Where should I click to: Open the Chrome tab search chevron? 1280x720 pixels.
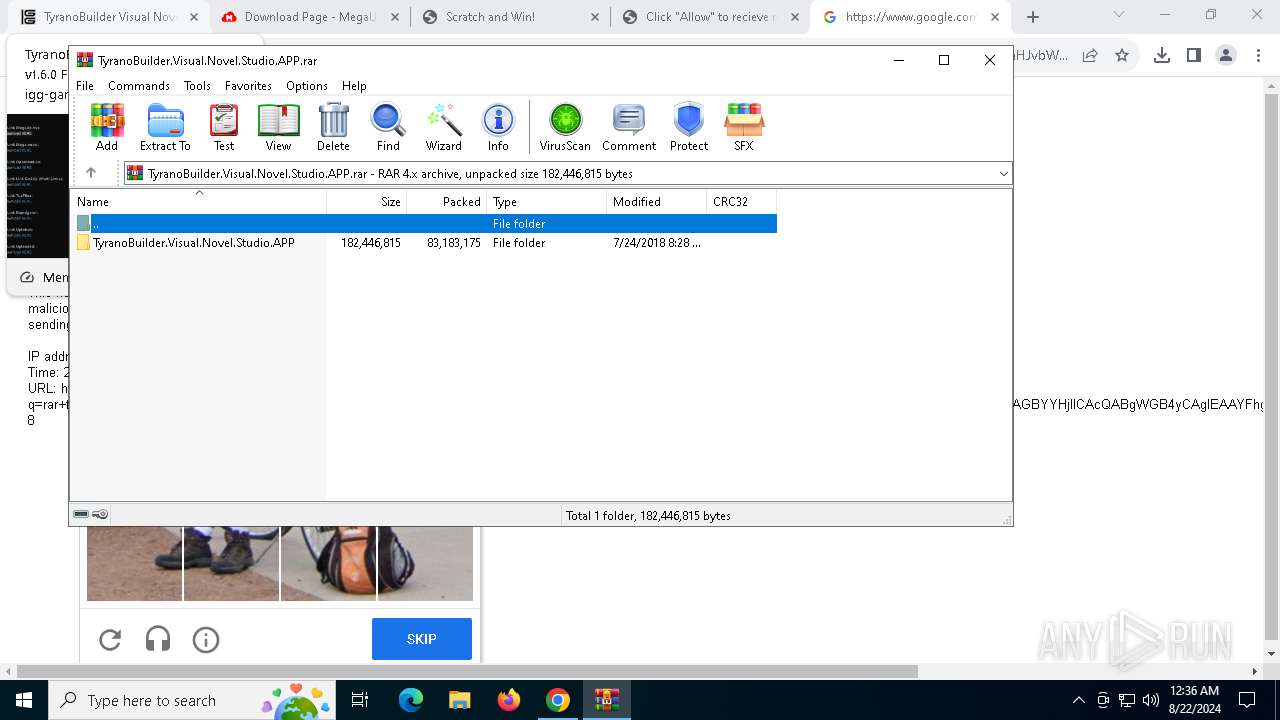(1119, 15)
